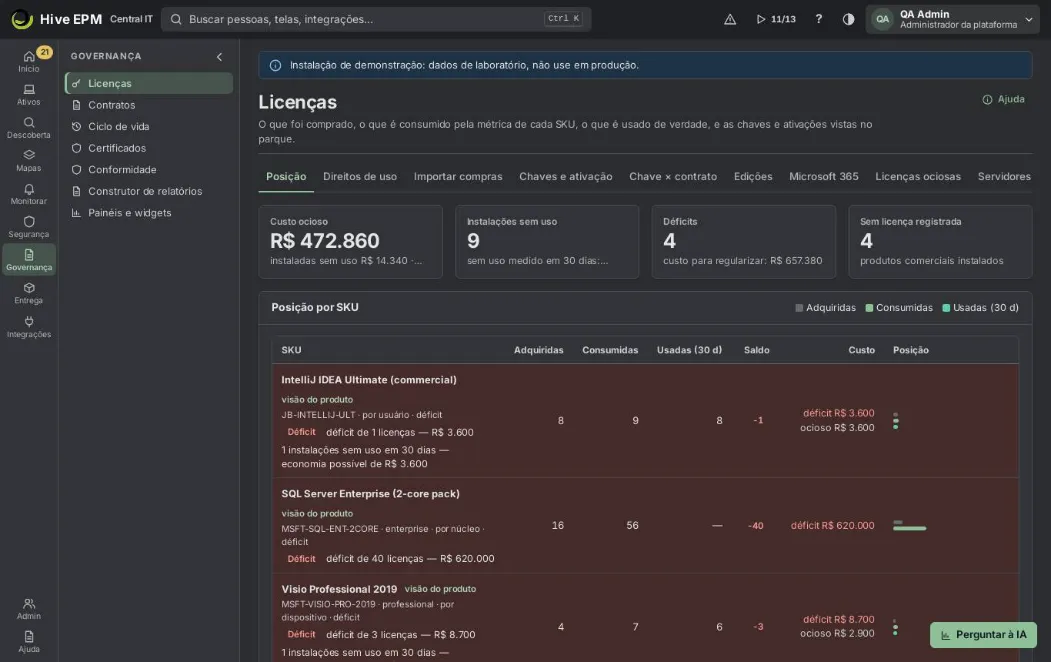Focus the Buscar pessoas search field
This screenshot has height=662, width=1051.
tap(377, 19)
